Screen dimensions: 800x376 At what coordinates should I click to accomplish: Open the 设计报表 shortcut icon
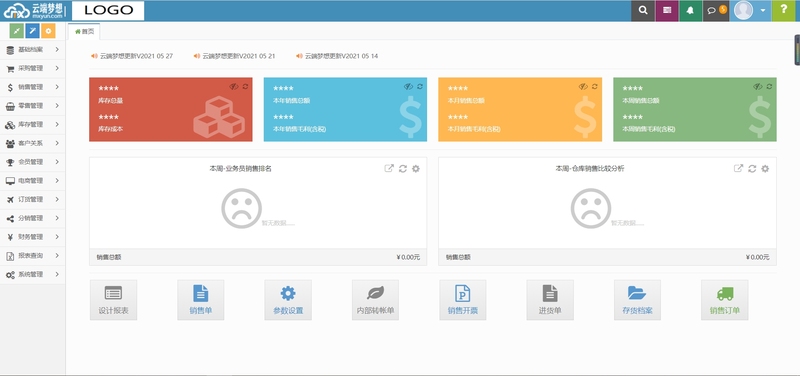coord(113,300)
